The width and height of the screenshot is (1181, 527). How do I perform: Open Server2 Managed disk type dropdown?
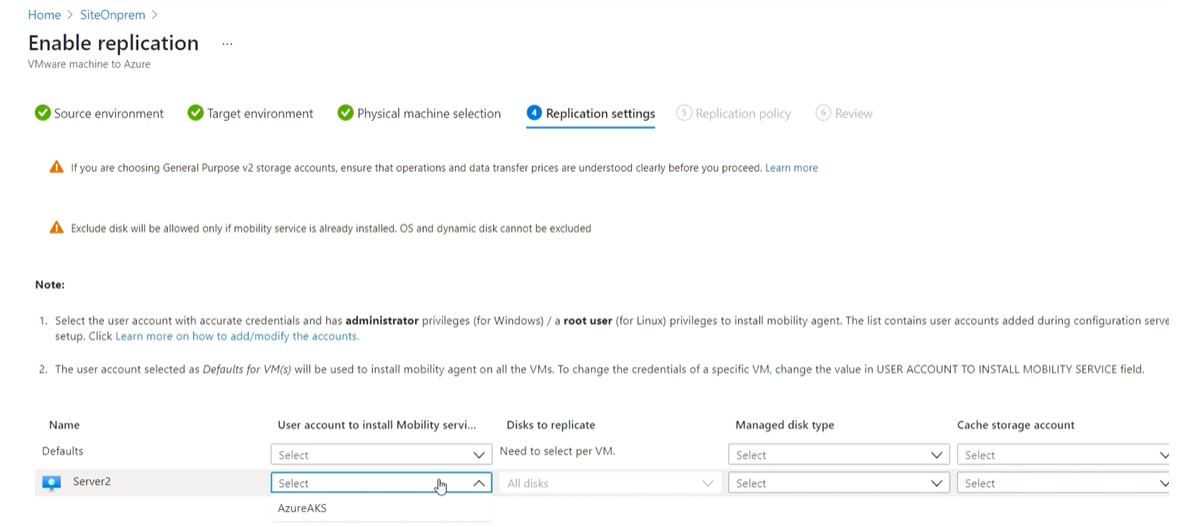pyautogui.click(x=838, y=483)
